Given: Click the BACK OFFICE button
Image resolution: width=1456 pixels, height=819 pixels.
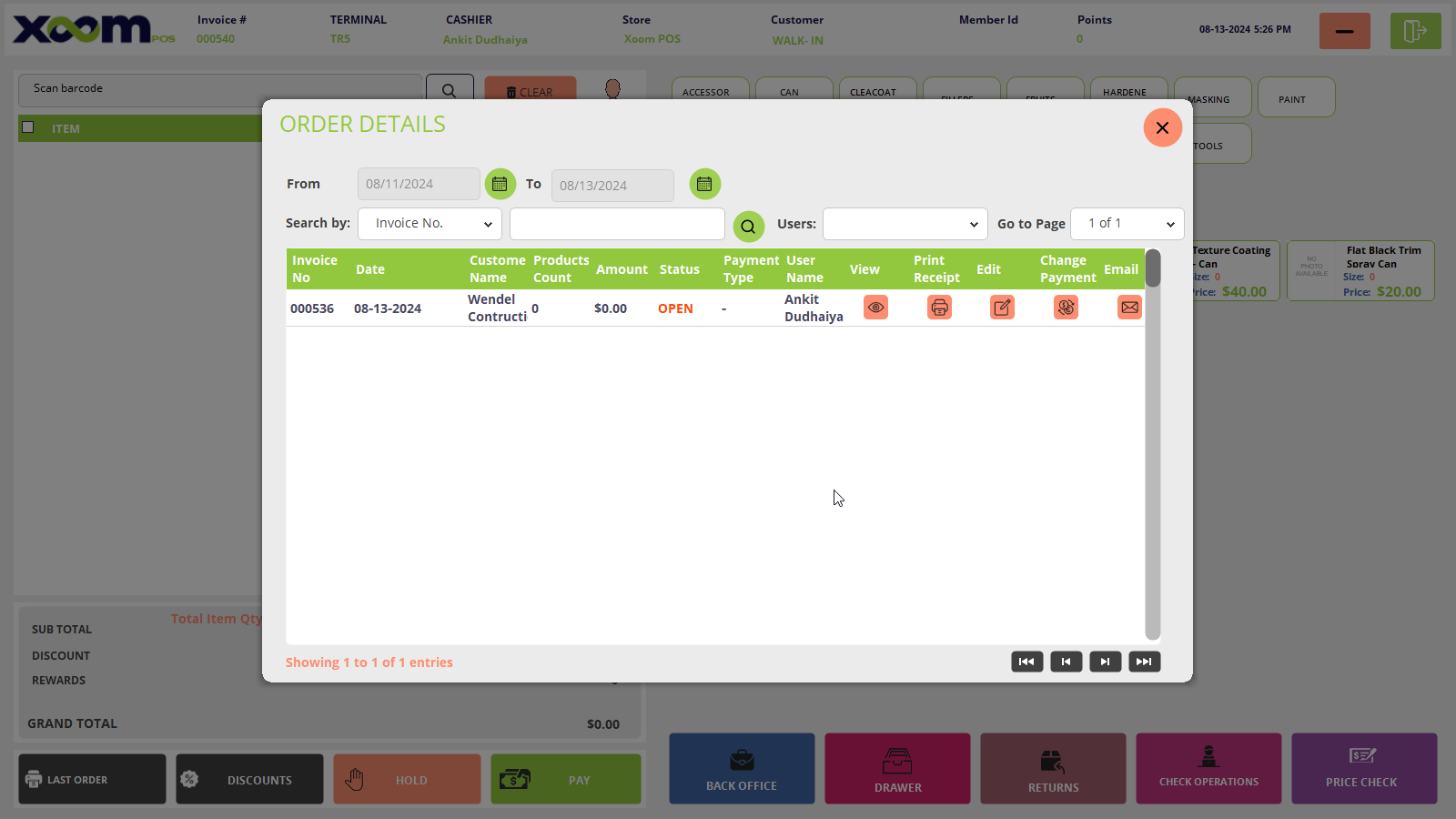Looking at the screenshot, I should coord(742,769).
